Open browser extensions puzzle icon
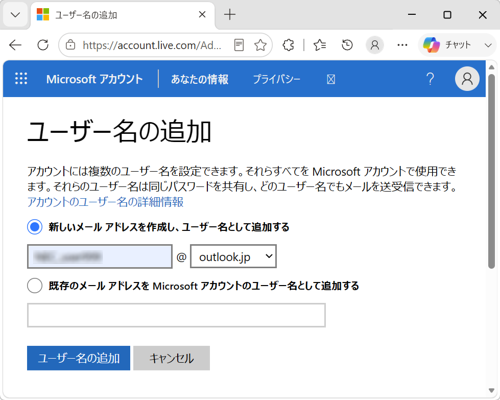This screenshot has width=500, height=400. pyautogui.click(x=288, y=45)
